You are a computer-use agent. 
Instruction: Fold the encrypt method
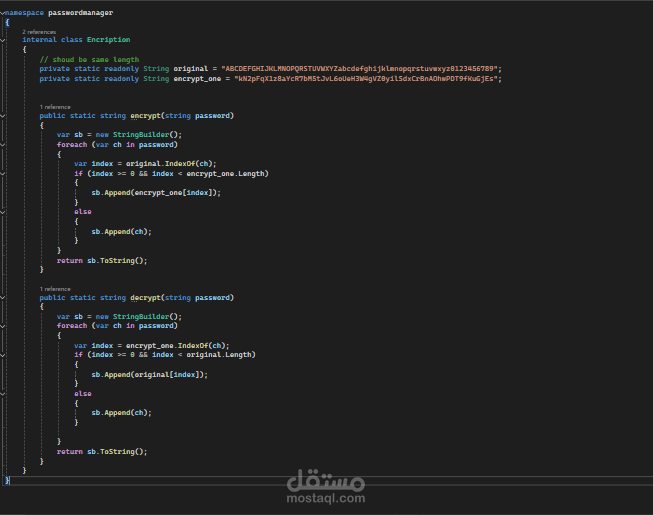2,116
